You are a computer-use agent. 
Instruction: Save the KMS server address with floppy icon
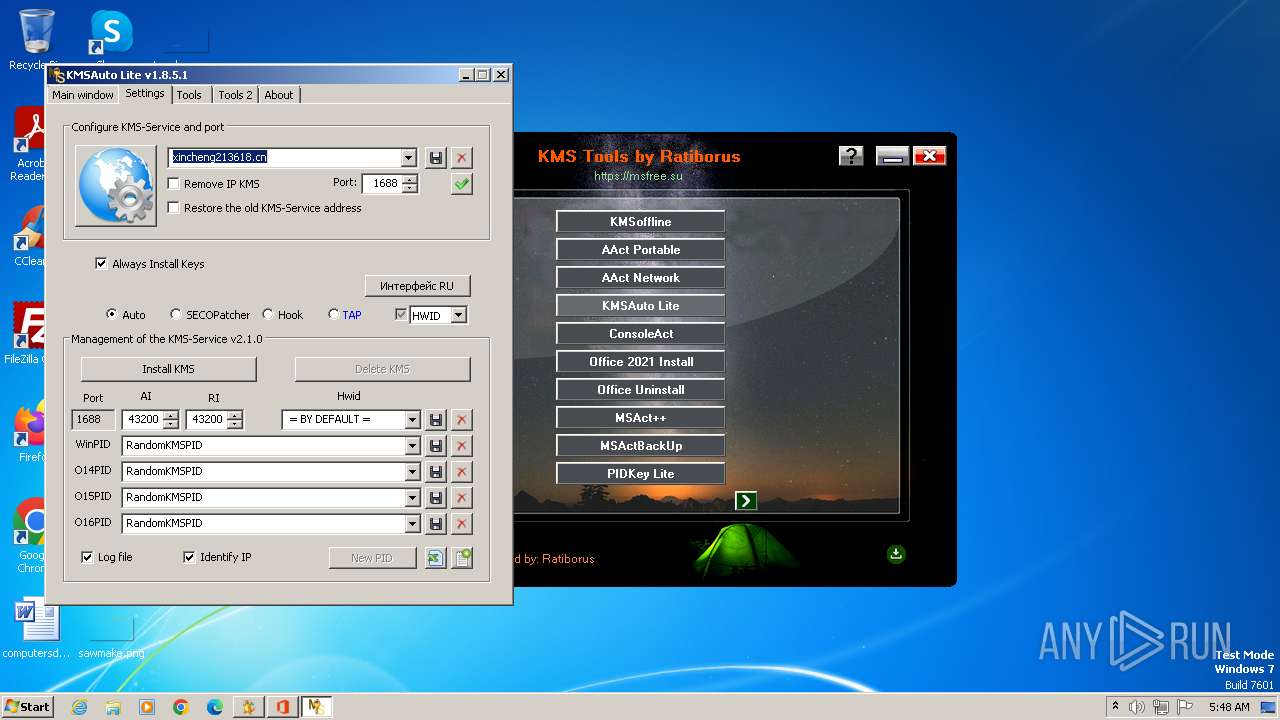point(436,158)
